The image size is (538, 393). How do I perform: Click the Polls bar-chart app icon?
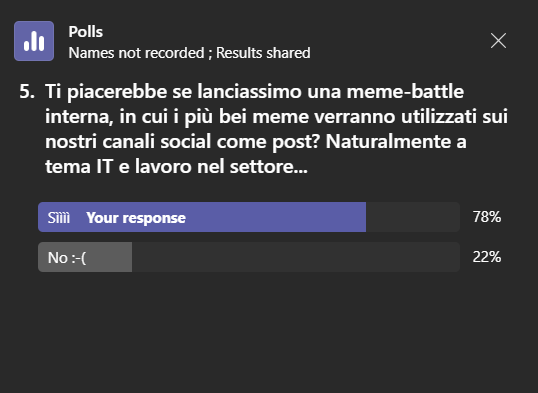click(x=34, y=41)
